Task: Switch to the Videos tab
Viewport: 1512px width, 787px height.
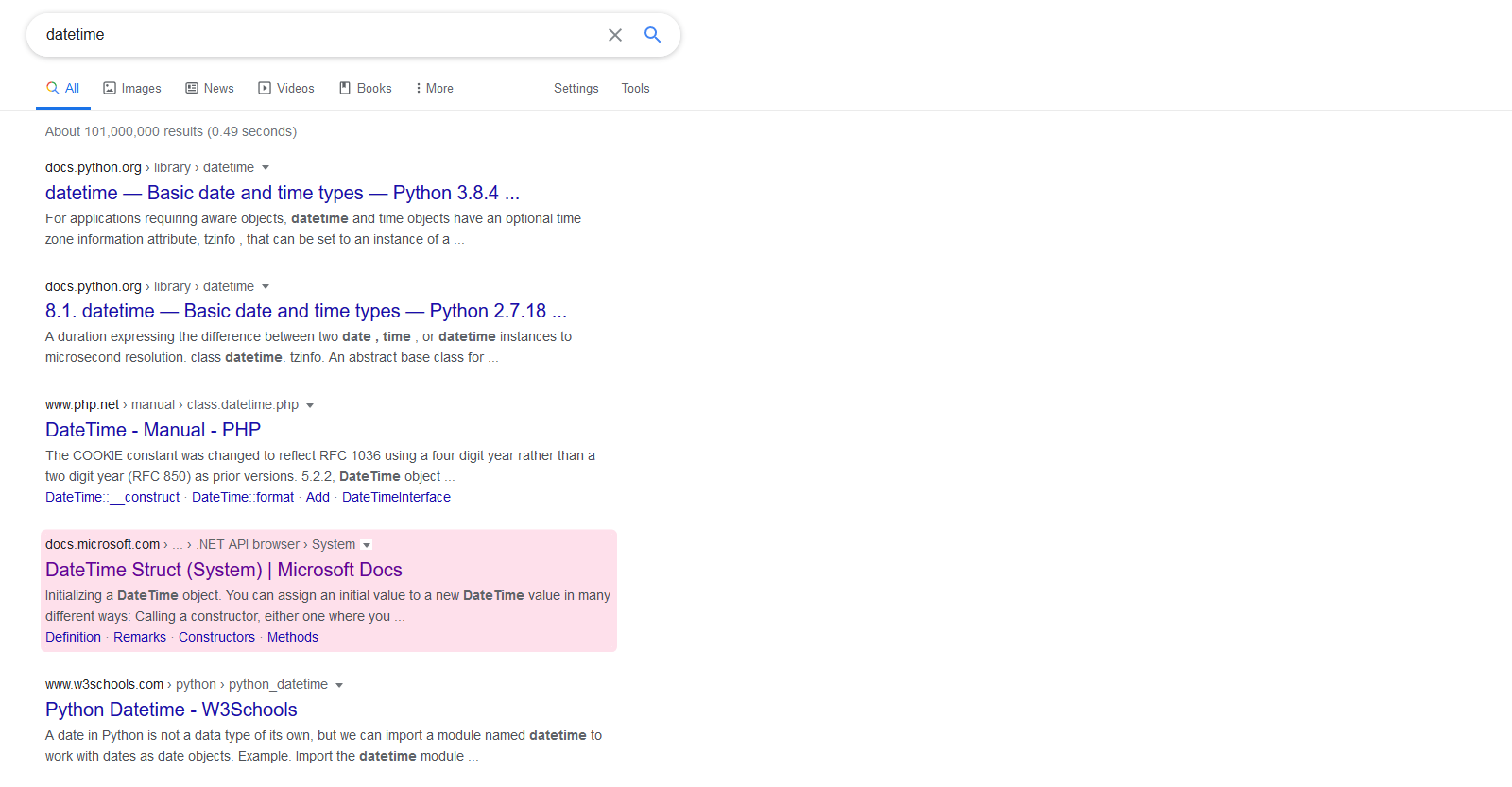Action: [286, 88]
